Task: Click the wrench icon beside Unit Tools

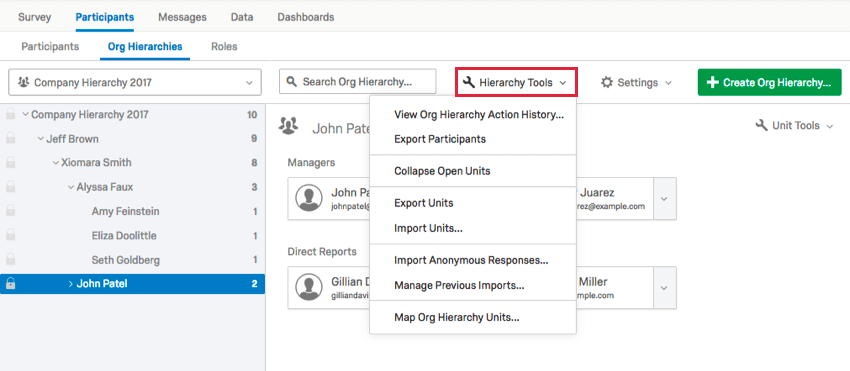Action: point(762,126)
